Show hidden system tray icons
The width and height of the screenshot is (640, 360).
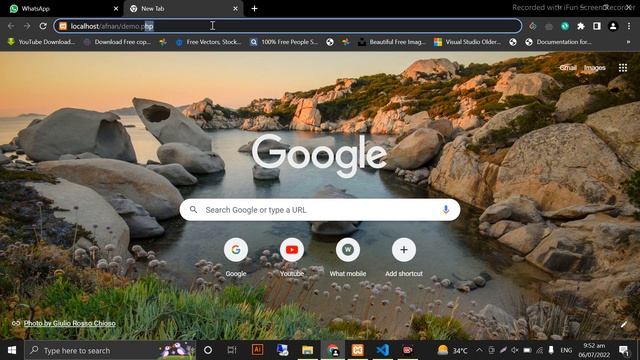pos(479,350)
